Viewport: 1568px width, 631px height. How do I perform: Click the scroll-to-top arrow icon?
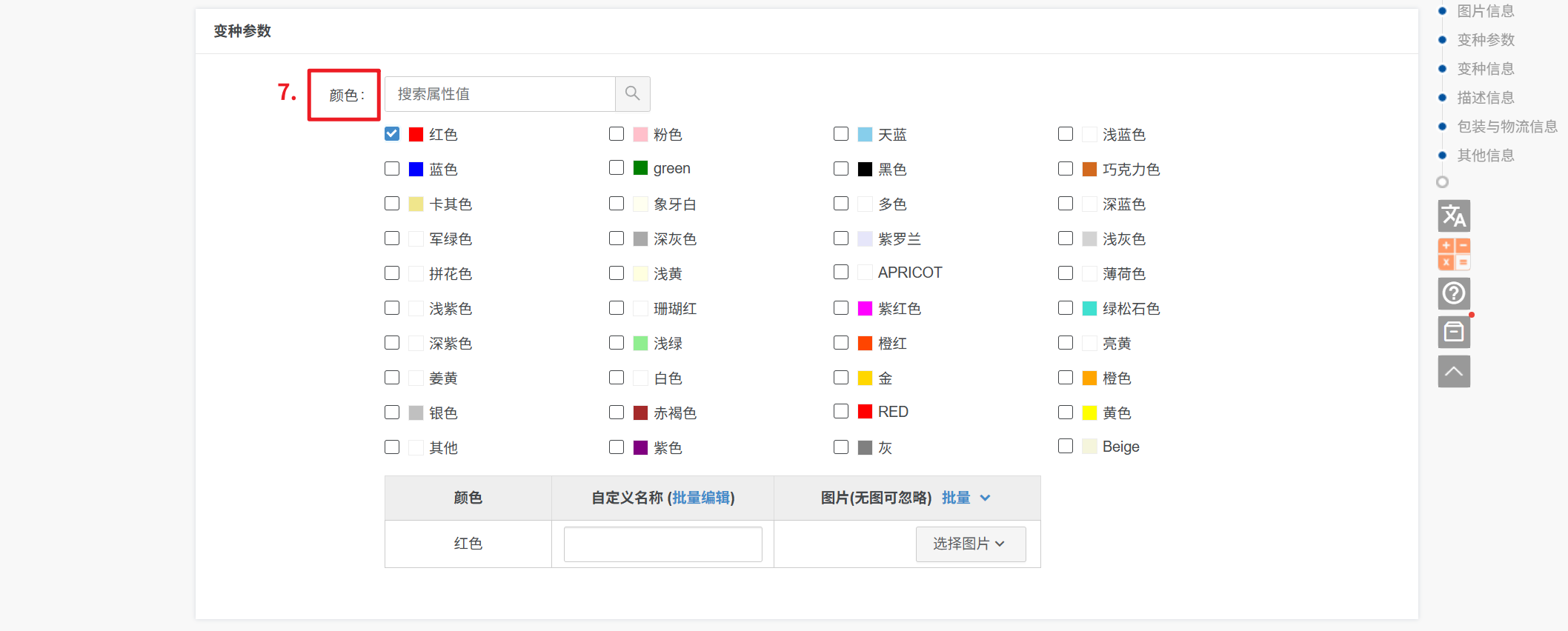coord(1453,371)
